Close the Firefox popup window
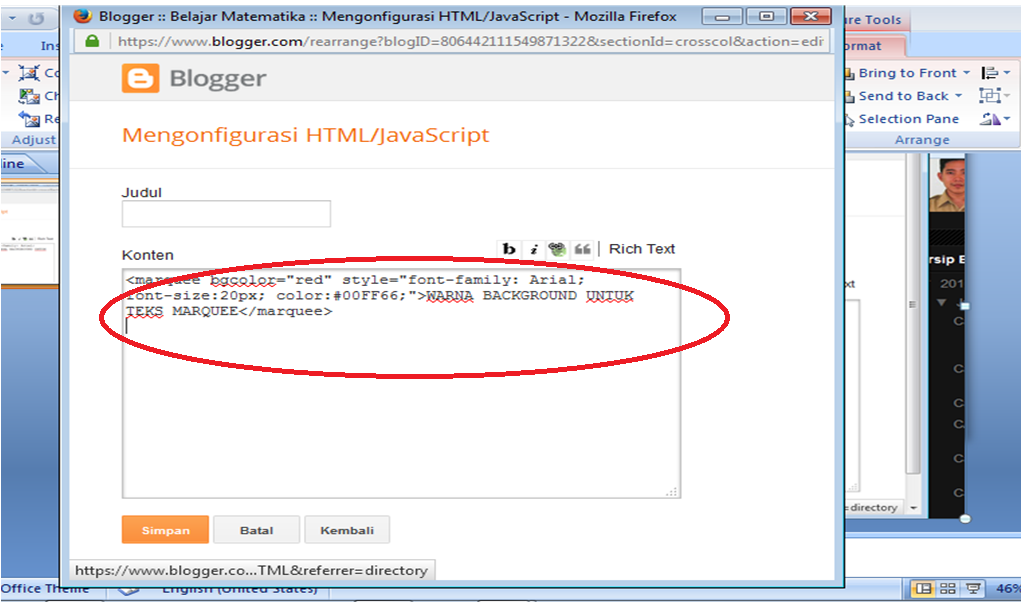This screenshot has height=603, width=1022. coord(811,16)
